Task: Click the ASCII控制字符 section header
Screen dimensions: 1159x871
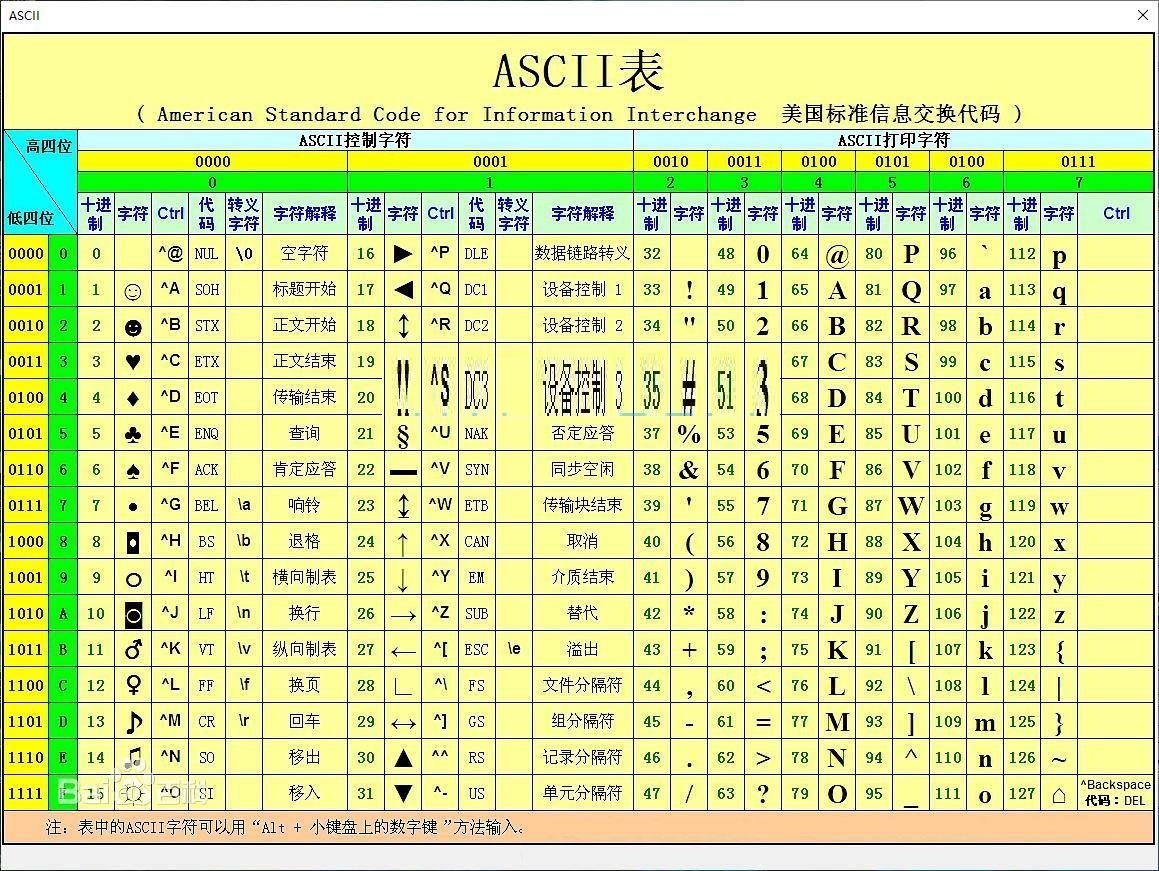Action: 355,141
